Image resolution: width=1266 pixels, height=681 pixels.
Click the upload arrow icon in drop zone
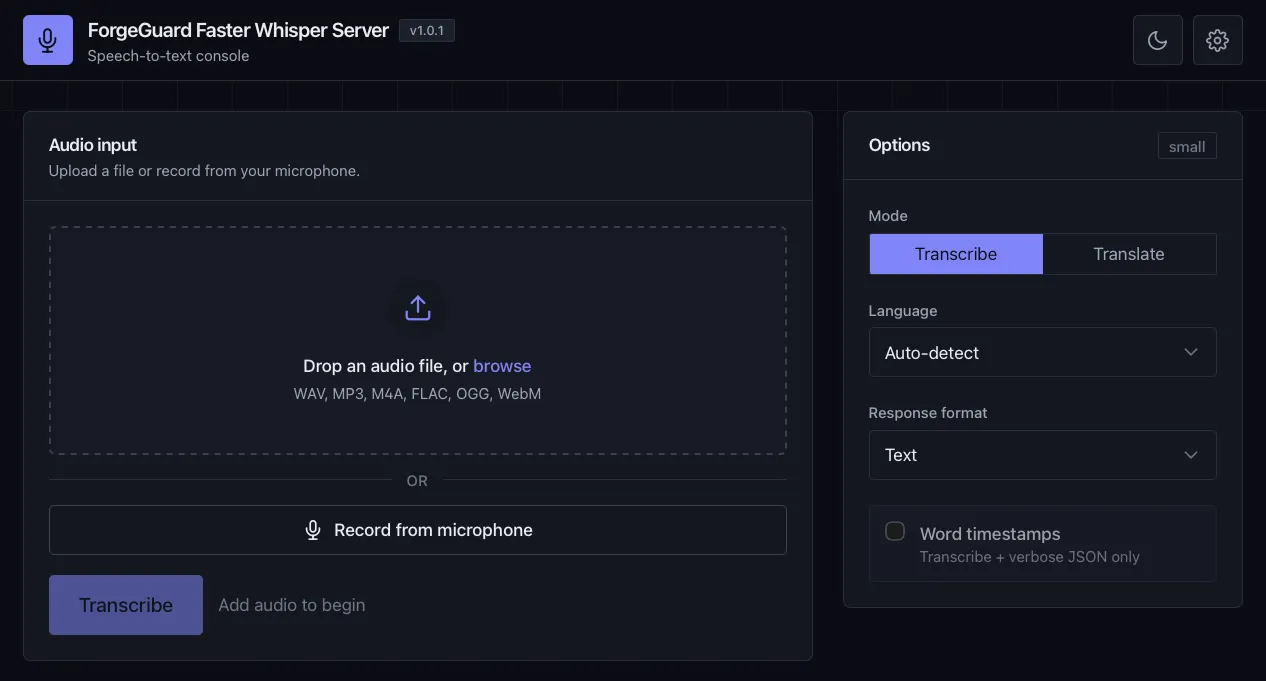pyautogui.click(x=418, y=308)
